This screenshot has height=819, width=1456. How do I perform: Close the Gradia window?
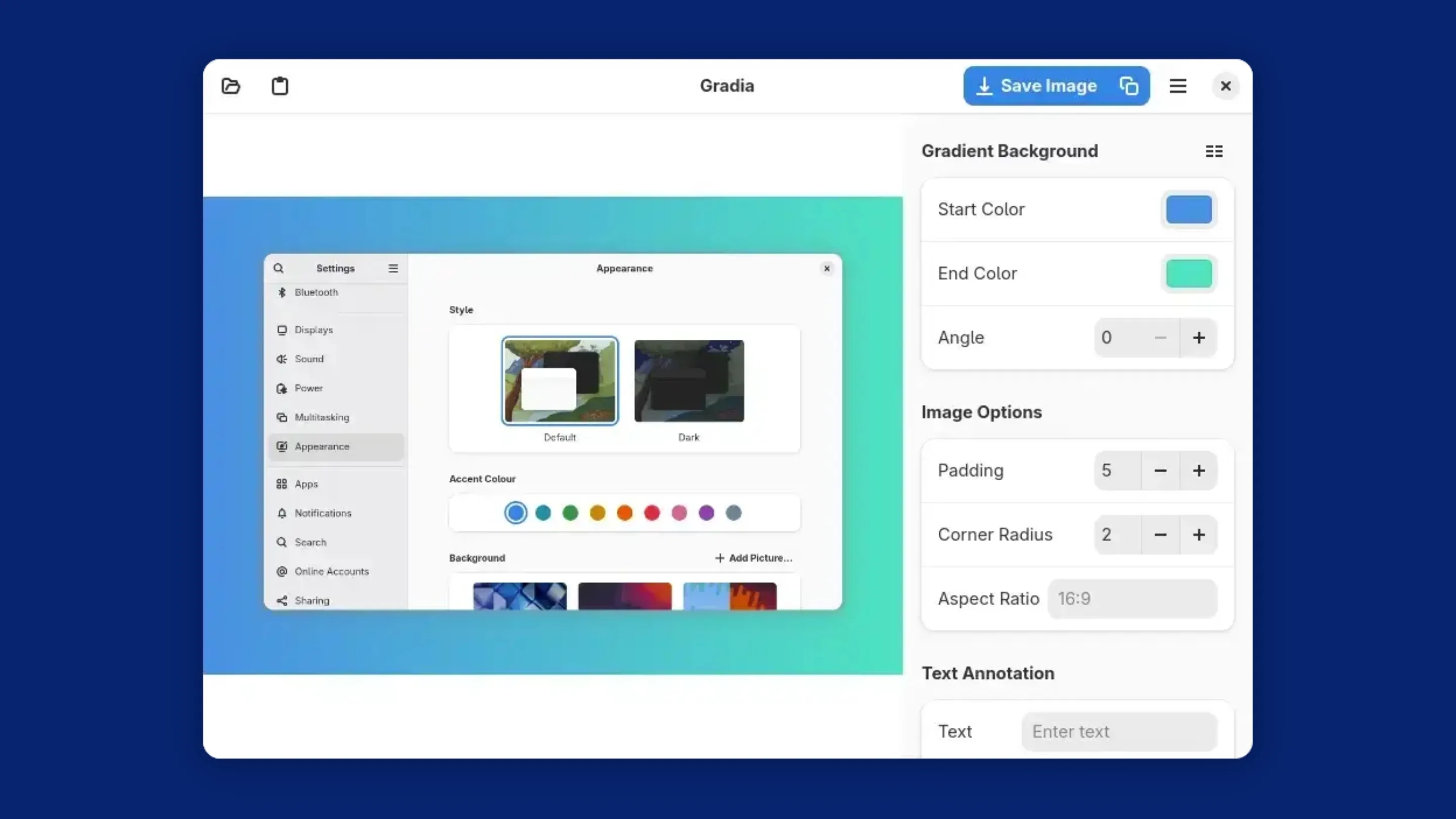click(x=1225, y=86)
